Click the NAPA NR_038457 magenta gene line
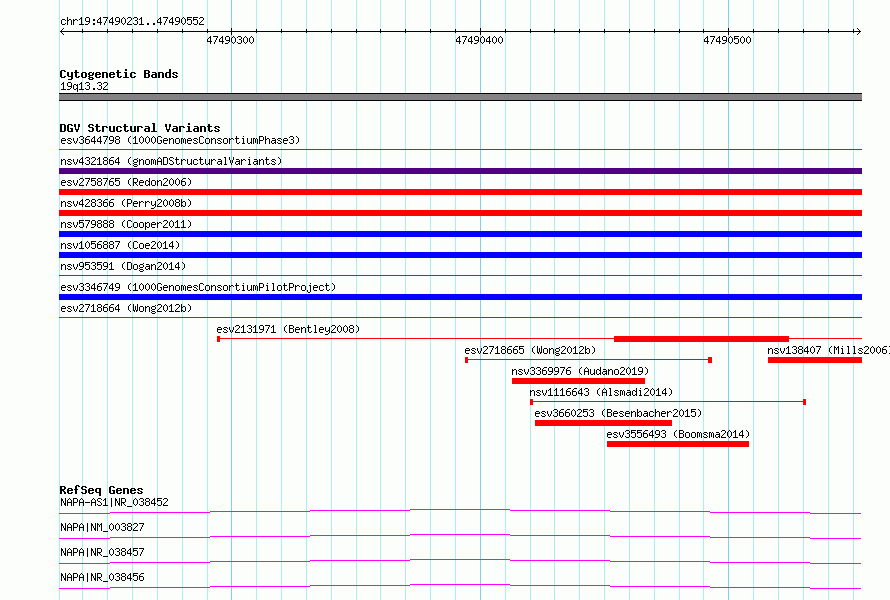Image resolution: width=890 pixels, height=600 pixels. point(460,561)
